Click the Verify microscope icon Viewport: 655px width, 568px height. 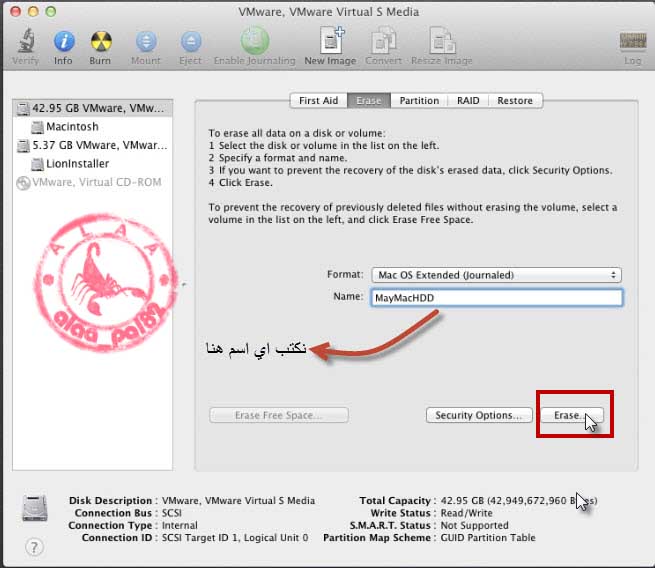(x=26, y=41)
